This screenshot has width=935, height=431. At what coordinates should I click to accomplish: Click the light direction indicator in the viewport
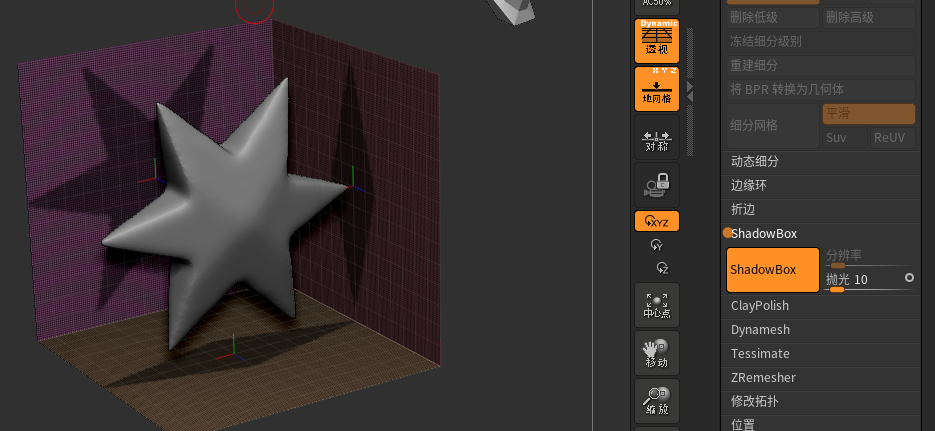pyautogui.click(x=511, y=11)
